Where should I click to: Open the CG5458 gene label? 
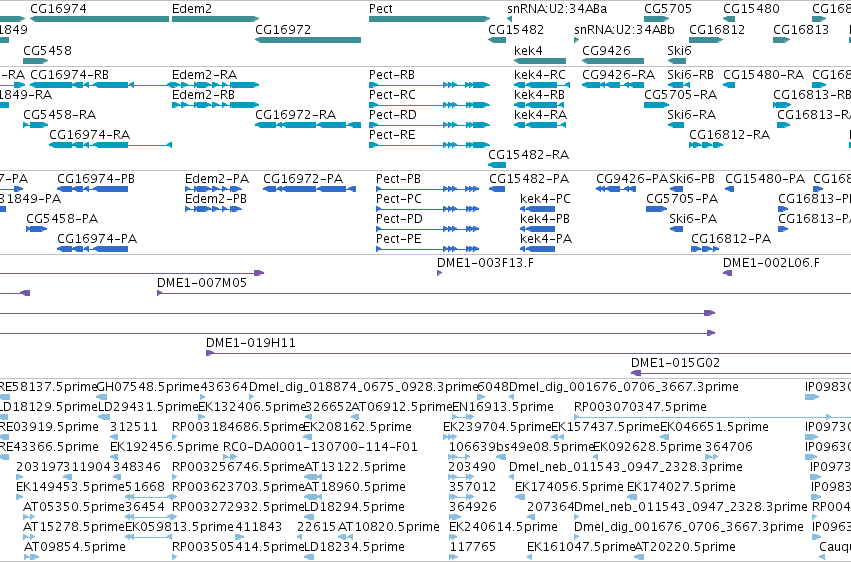click(47, 50)
